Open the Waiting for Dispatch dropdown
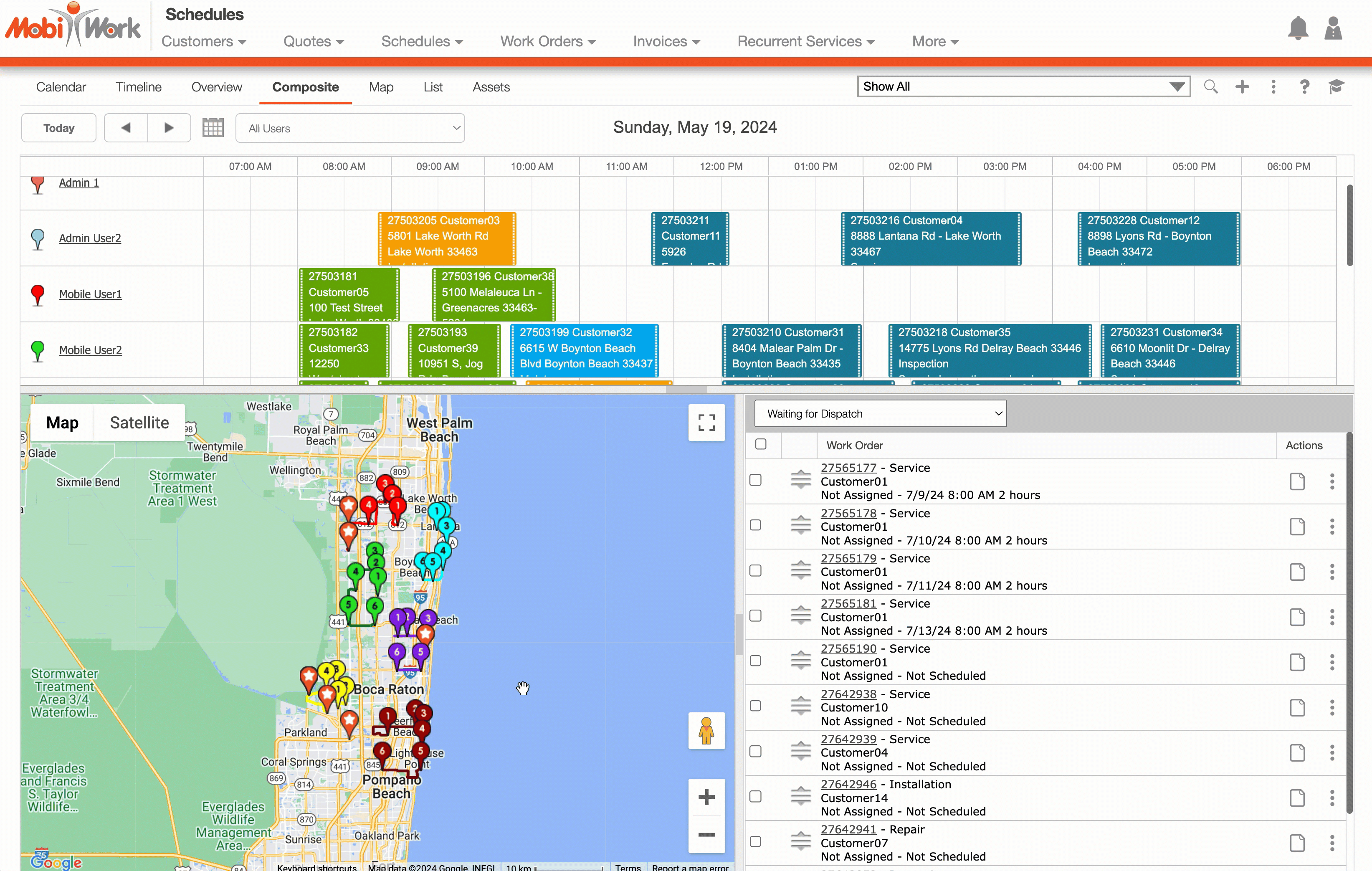 (x=880, y=413)
